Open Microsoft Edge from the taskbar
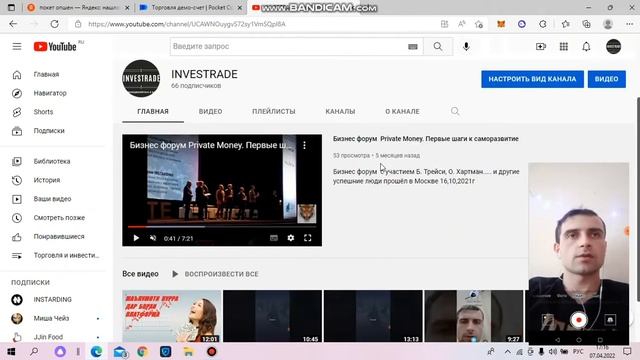 coord(96,351)
